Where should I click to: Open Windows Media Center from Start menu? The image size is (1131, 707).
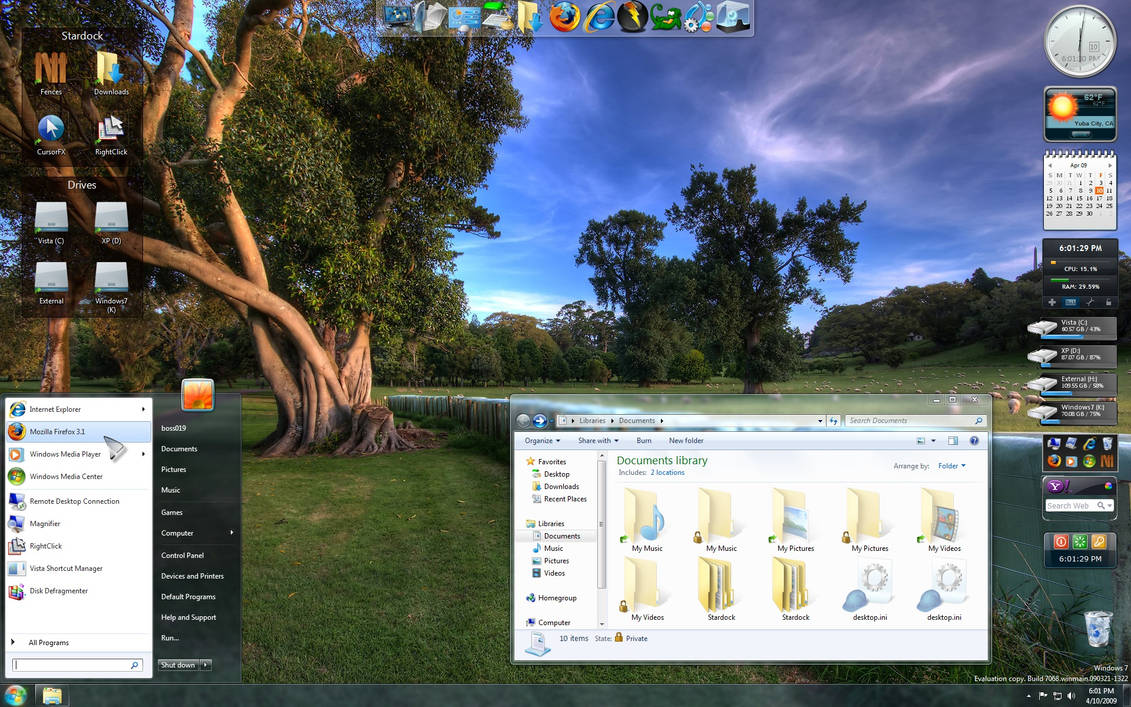(78, 476)
